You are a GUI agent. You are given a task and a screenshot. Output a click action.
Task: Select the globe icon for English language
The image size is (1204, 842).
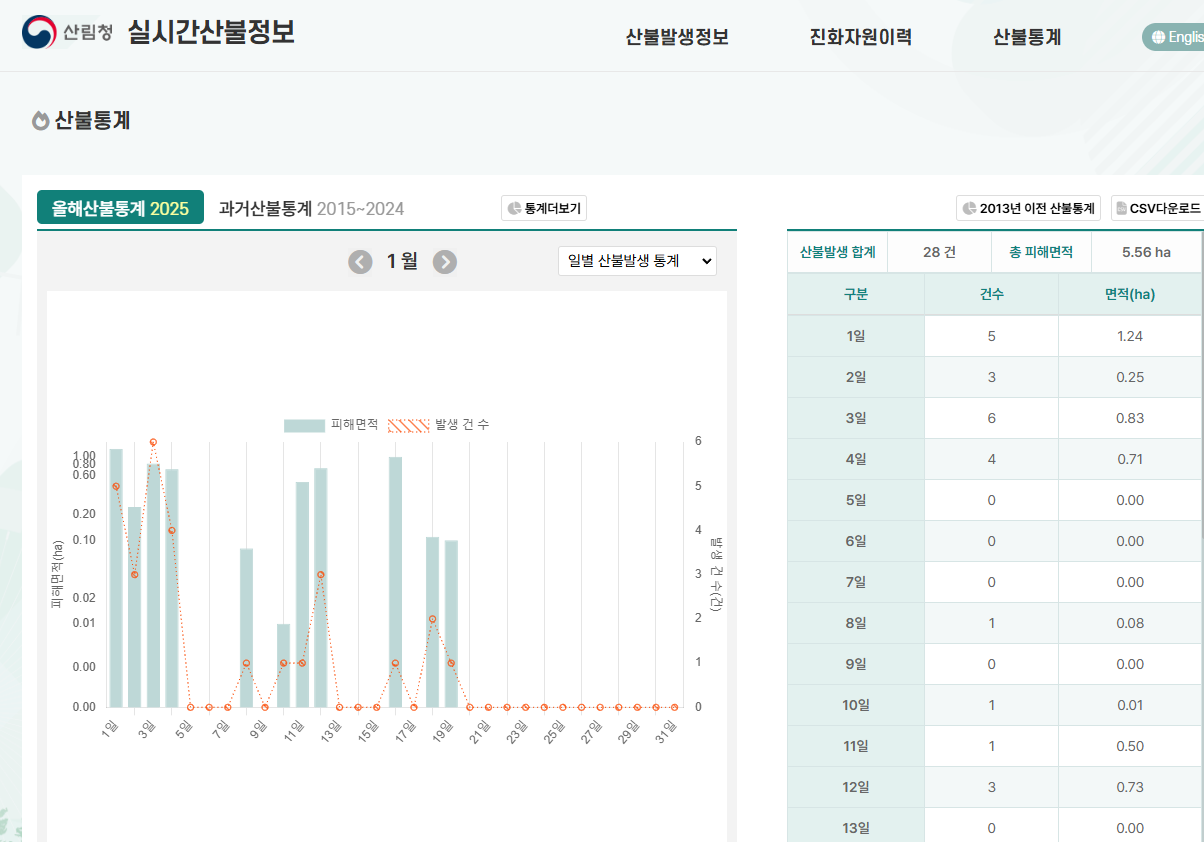click(x=1157, y=36)
